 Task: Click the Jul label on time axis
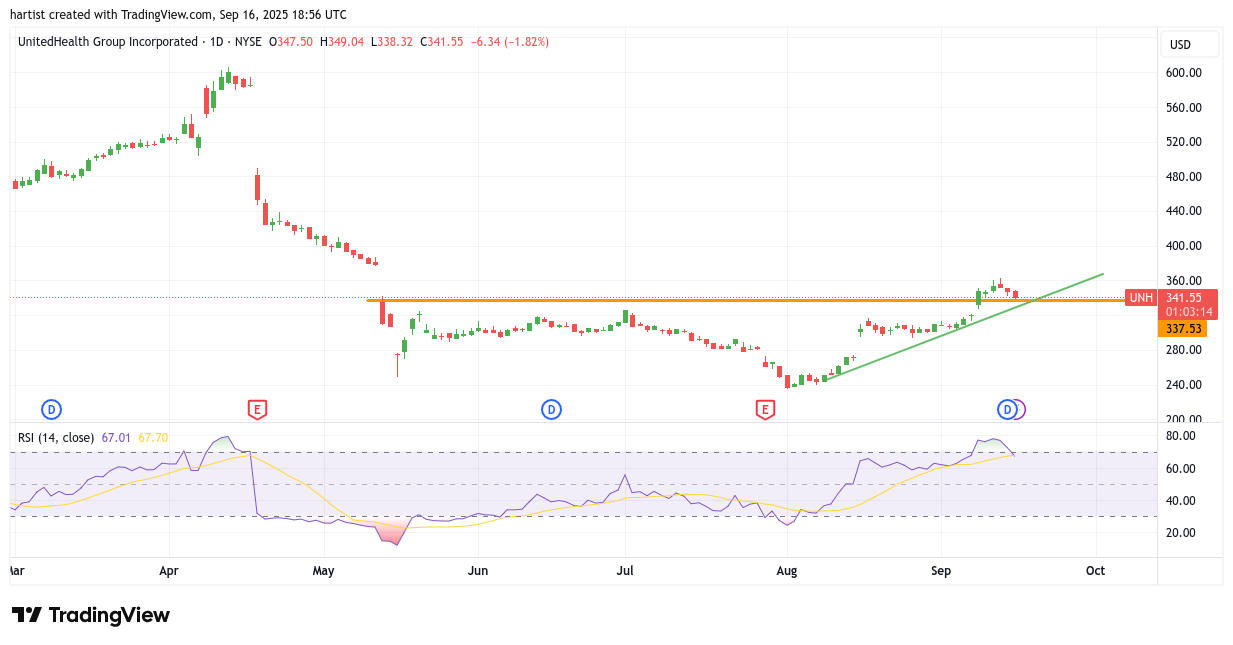click(x=625, y=571)
